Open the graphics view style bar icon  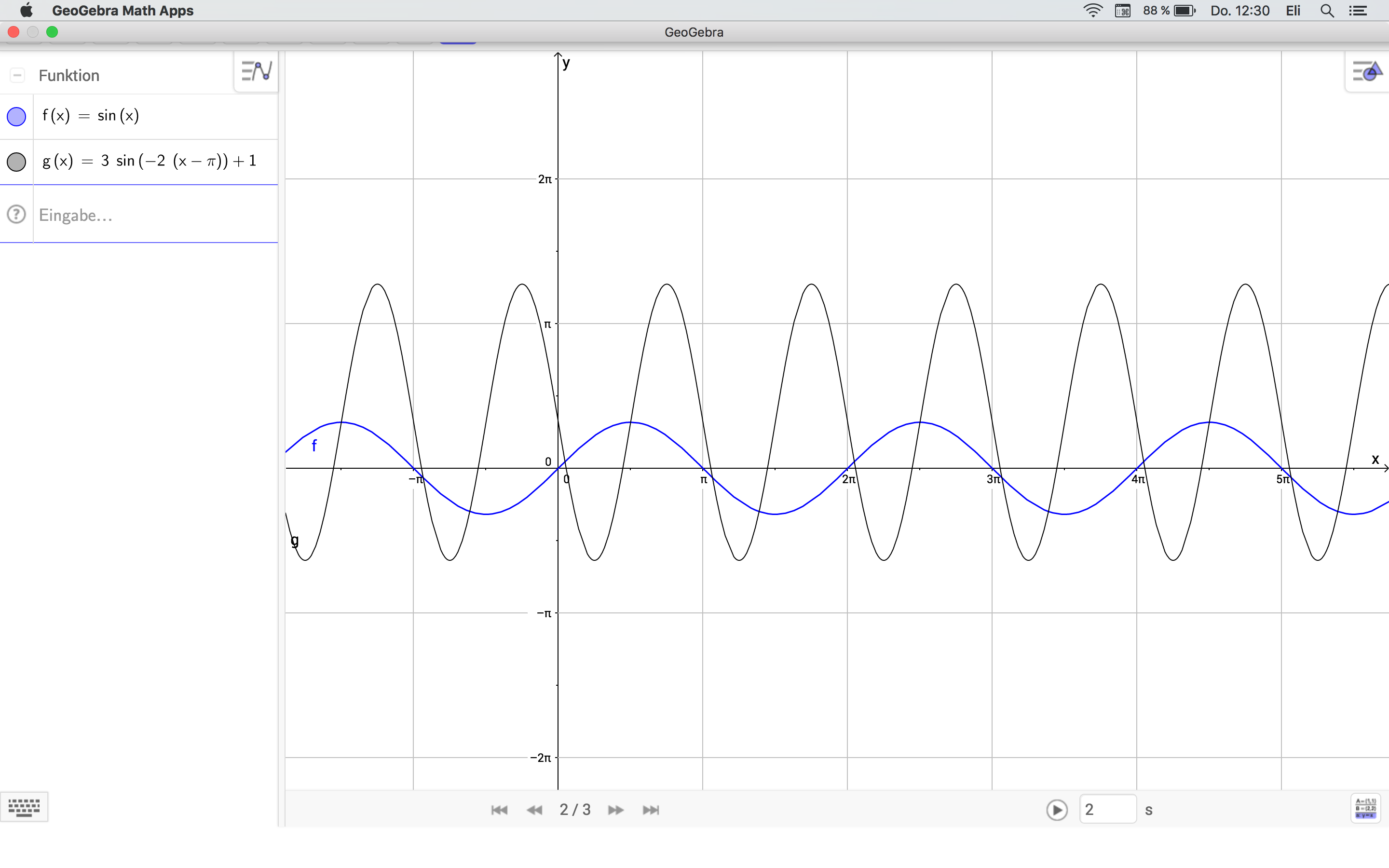(1367, 72)
